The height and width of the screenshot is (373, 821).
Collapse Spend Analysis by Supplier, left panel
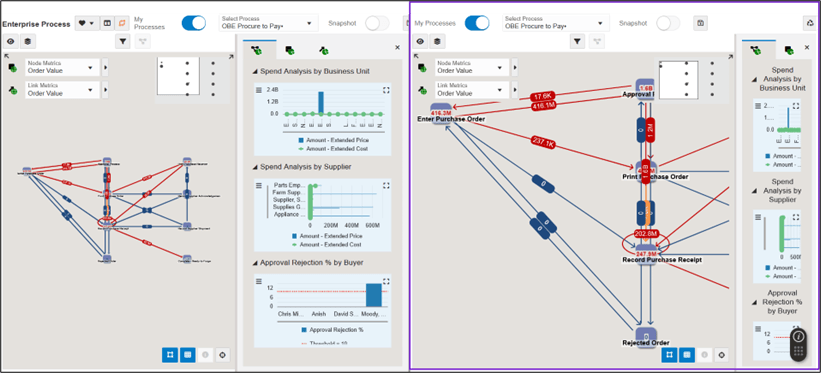[256, 167]
